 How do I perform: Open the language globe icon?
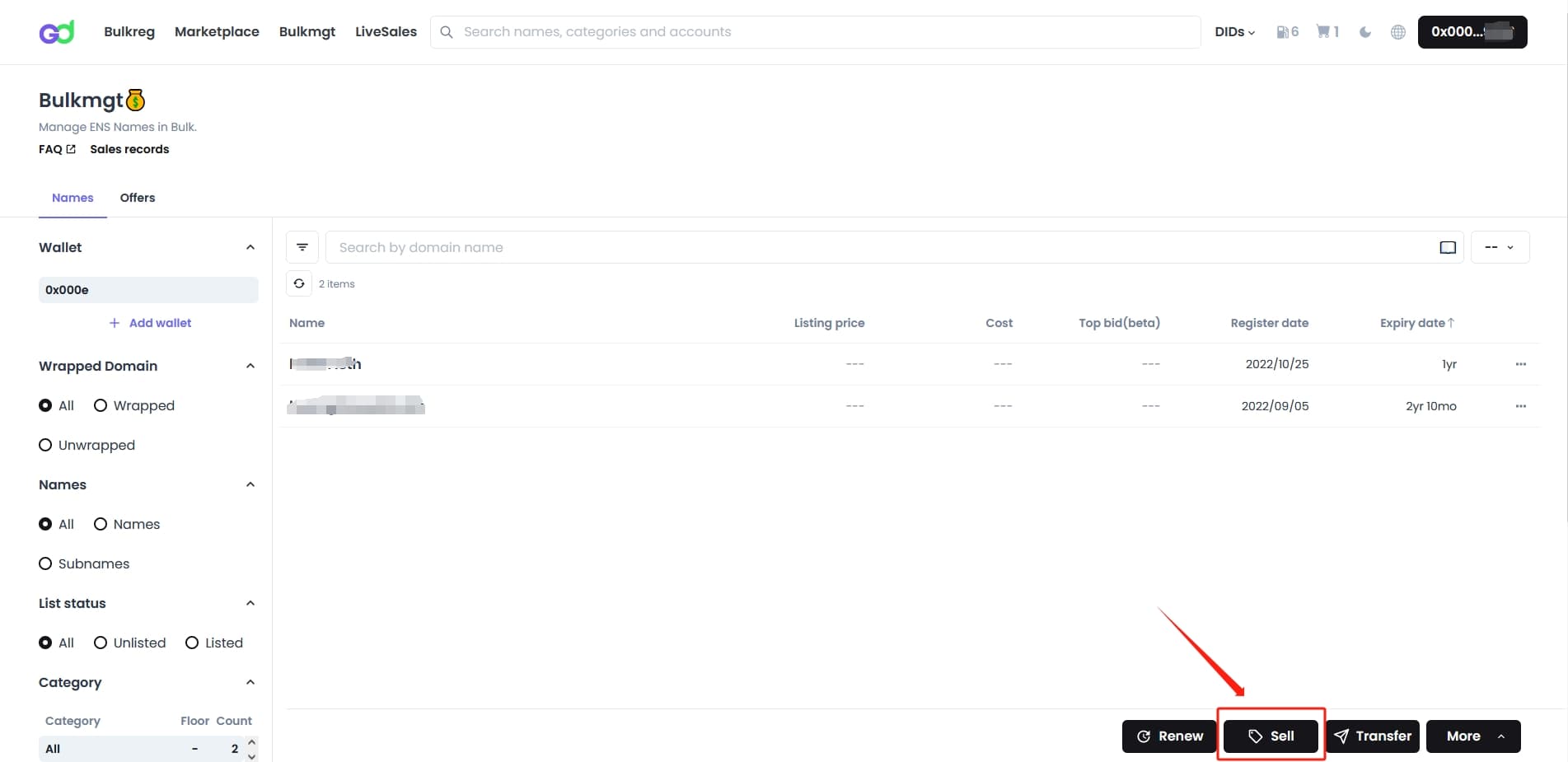click(1398, 32)
